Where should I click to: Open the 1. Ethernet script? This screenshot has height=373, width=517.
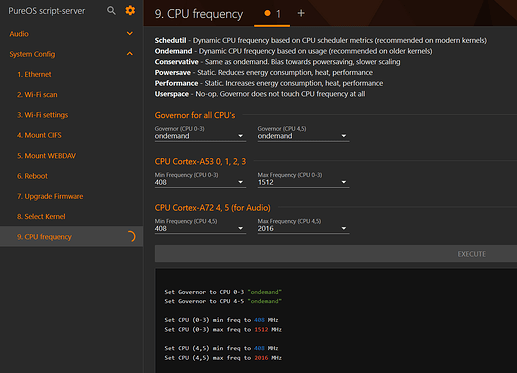34,74
